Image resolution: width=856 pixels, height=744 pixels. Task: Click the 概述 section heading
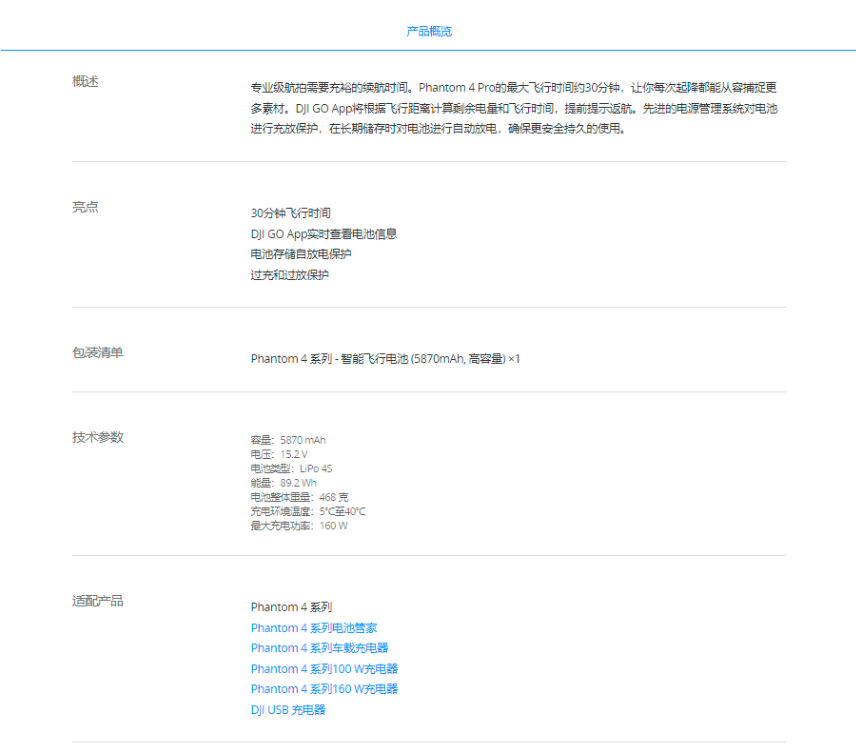(85, 81)
